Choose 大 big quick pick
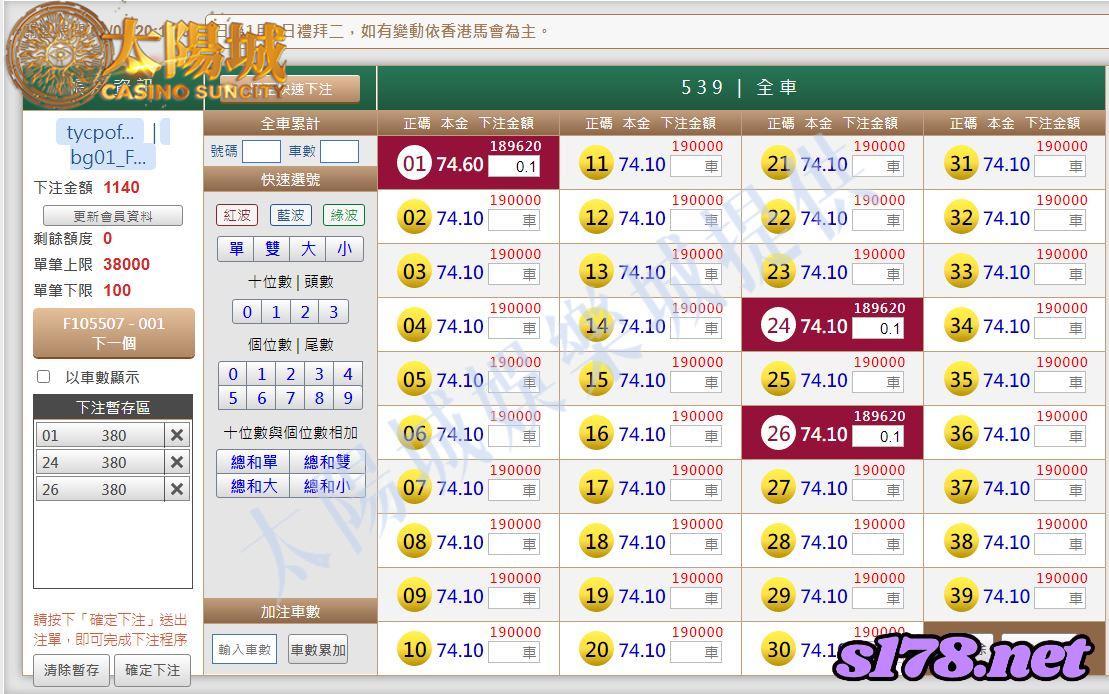Screen dimensions: 1109x694 coord(308,249)
